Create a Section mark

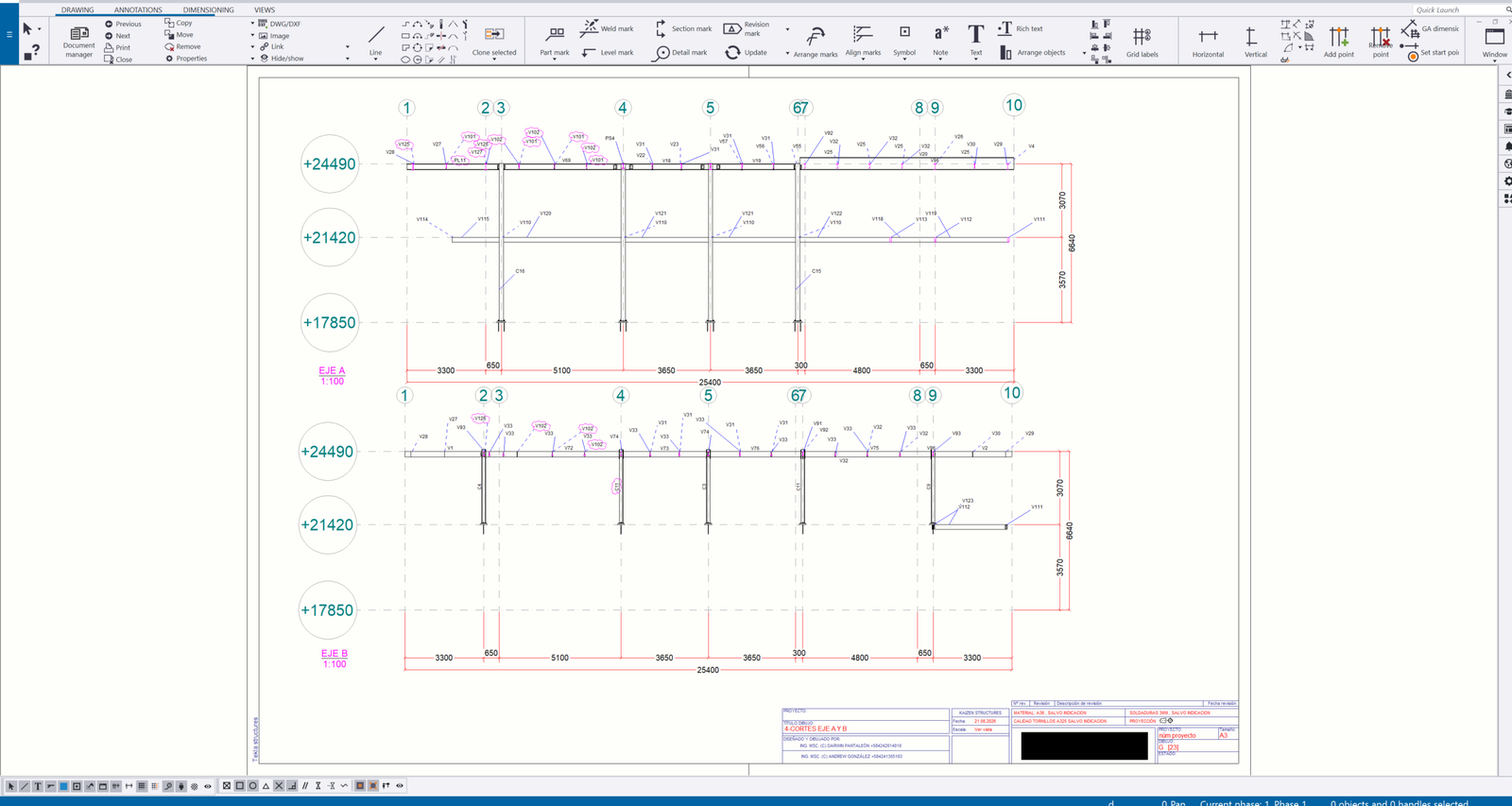tap(682, 28)
